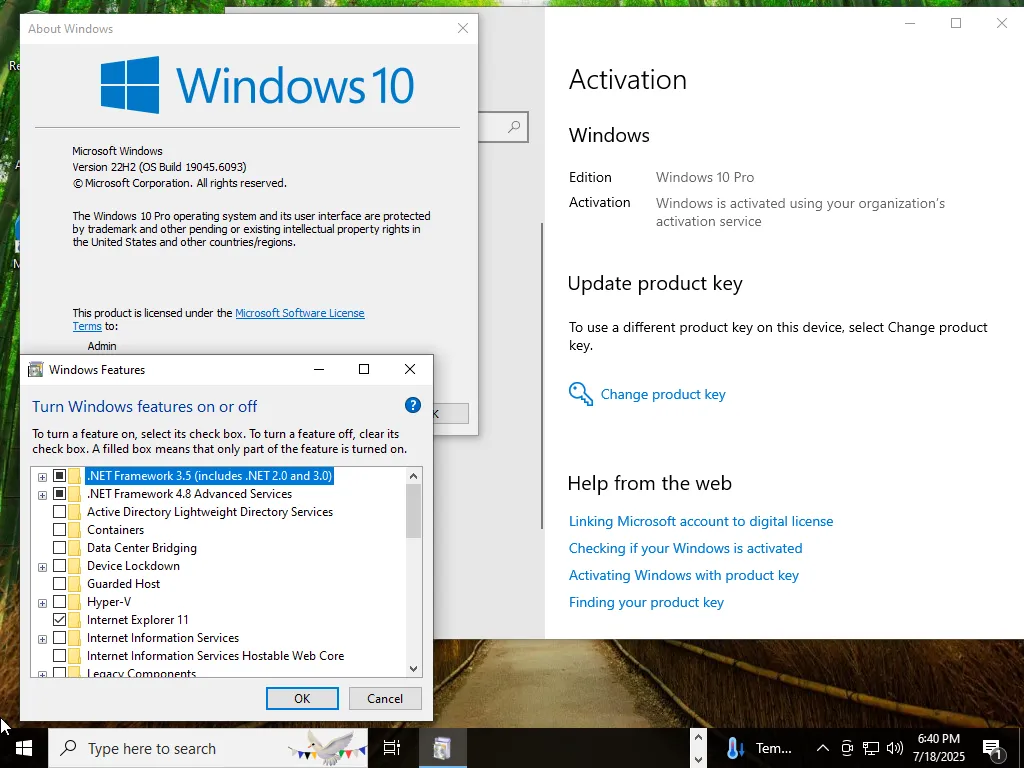Click Version 22H2 build text in About Windows
Screen dimensions: 1024x768
pyautogui.click(x=159, y=167)
